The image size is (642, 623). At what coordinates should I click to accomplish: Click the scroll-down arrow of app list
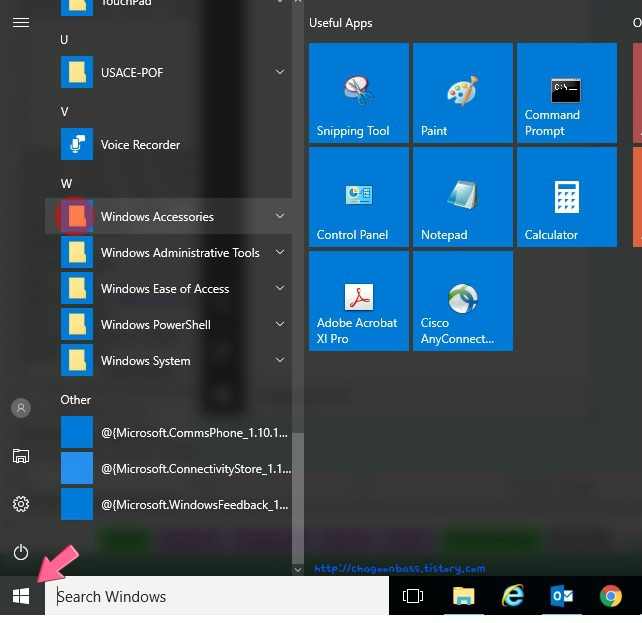(298, 569)
